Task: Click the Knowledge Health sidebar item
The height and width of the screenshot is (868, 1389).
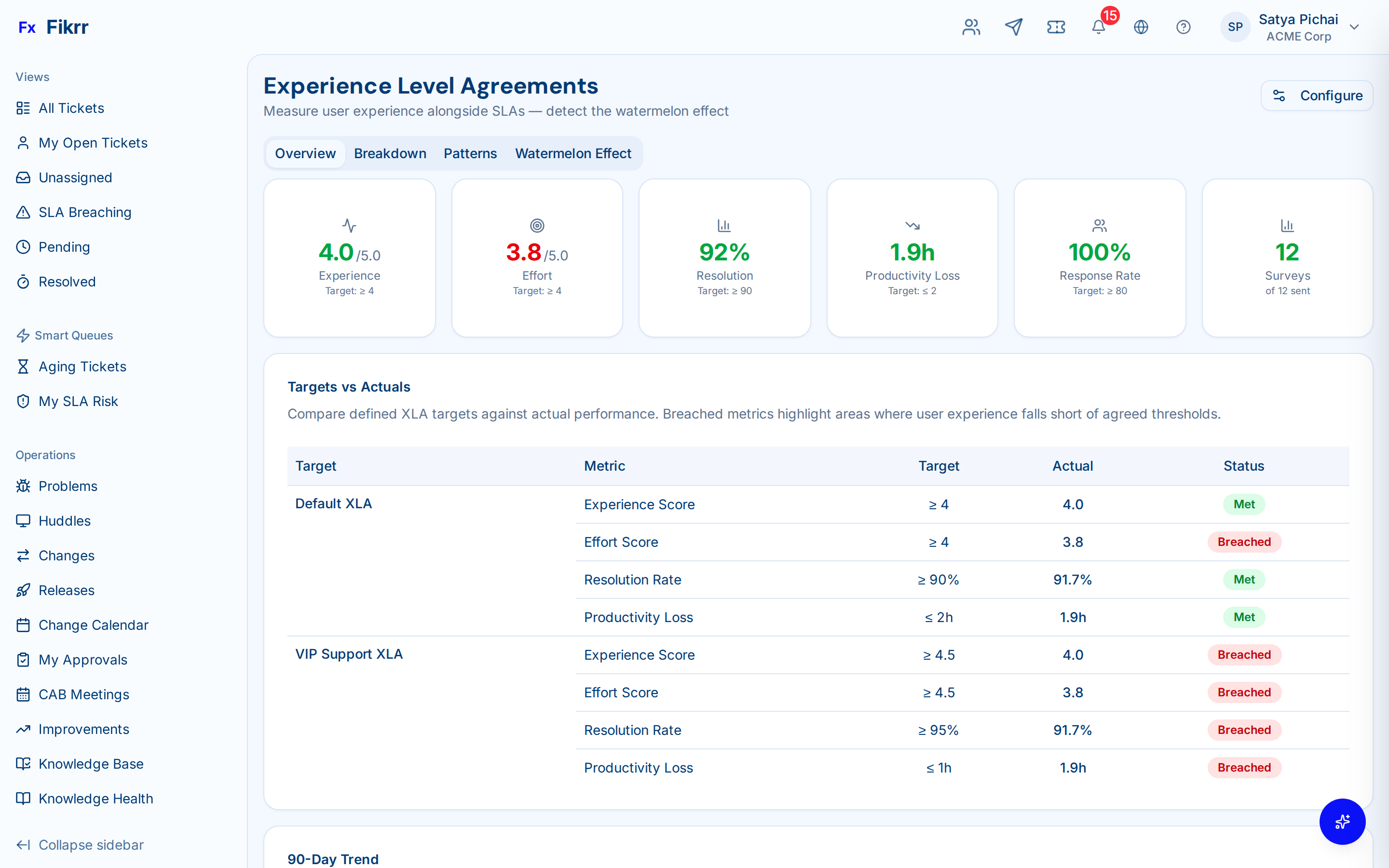Action: 95,798
